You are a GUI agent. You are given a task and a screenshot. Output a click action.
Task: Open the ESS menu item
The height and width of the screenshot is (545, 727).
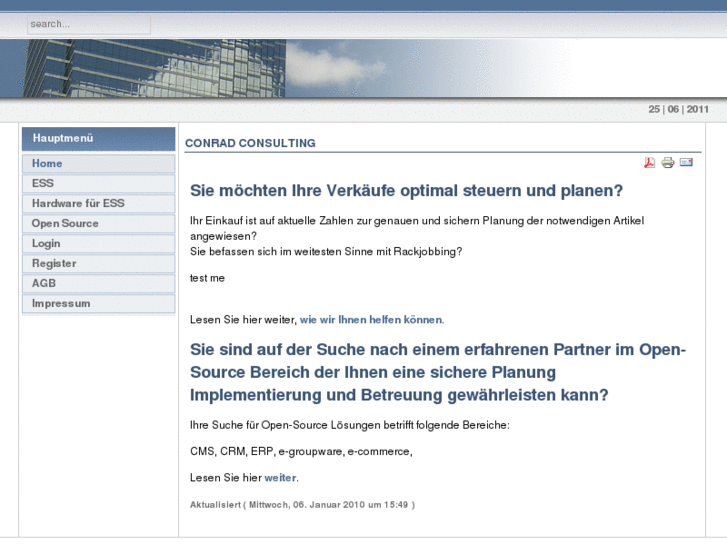tap(98, 184)
